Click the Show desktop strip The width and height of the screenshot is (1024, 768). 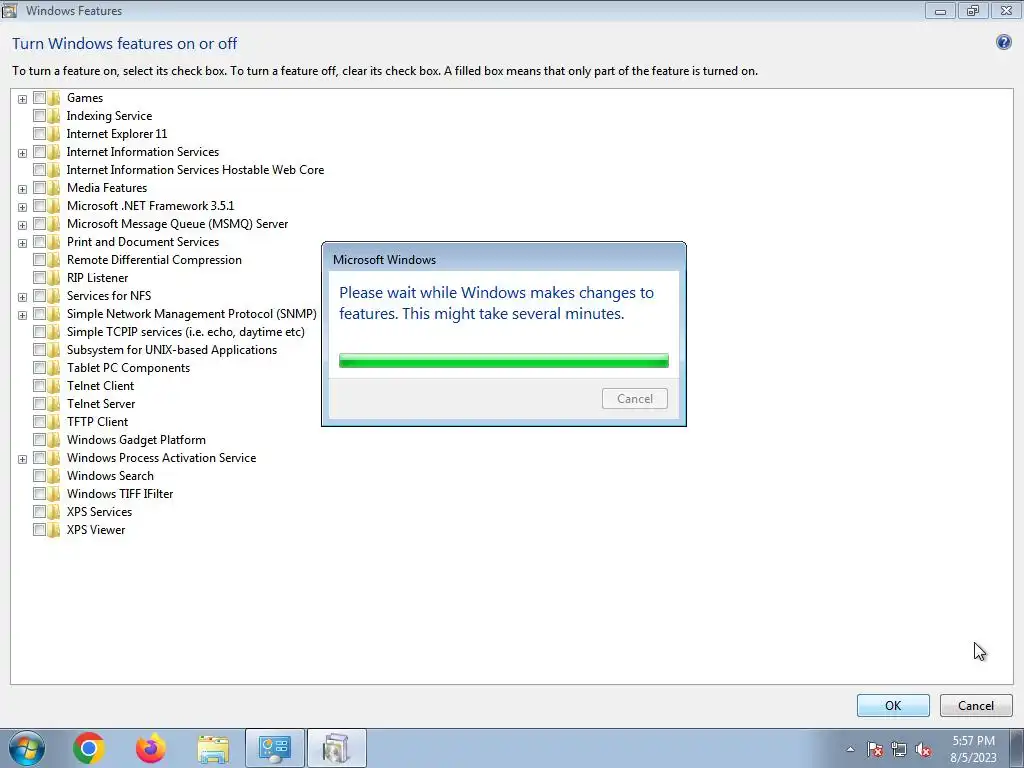pyautogui.click(x=1017, y=748)
